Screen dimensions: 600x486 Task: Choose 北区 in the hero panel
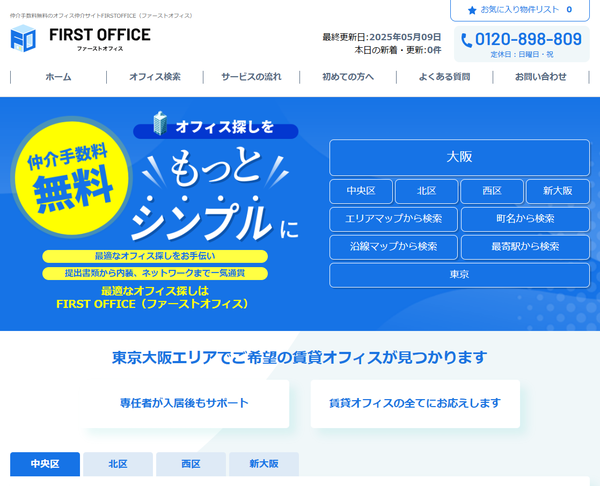click(426, 191)
